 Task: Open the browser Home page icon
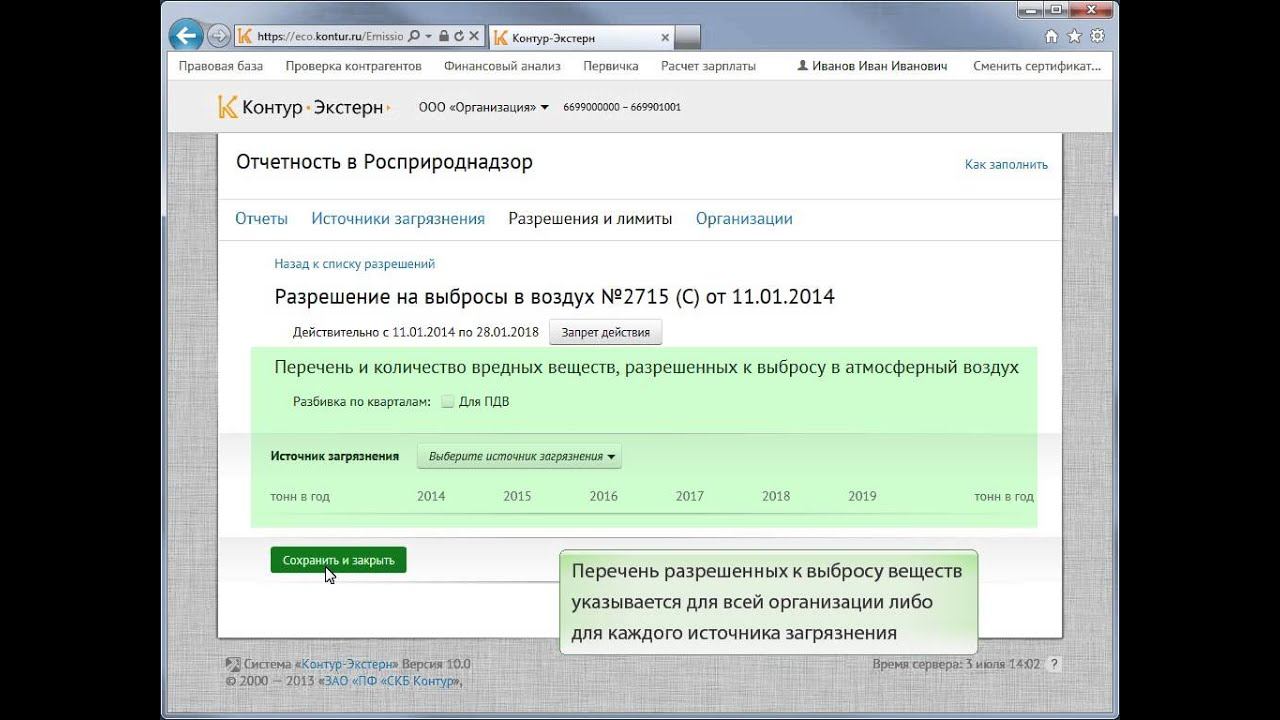point(1051,37)
